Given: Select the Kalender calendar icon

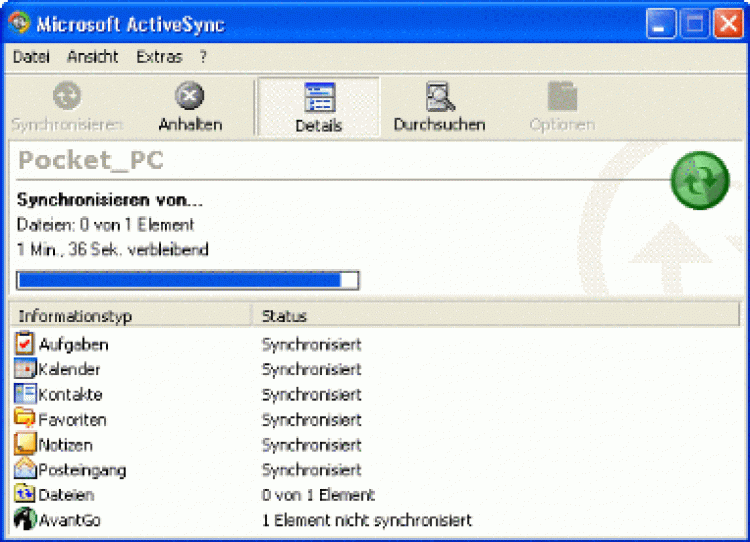Looking at the screenshot, I should pyautogui.click(x=26, y=369).
